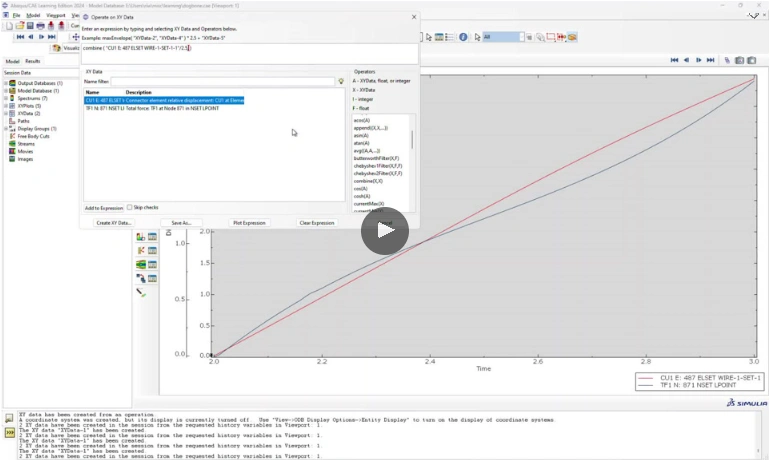Open the Viewport menu
This screenshot has width=770, height=460.
click(55, 15)
